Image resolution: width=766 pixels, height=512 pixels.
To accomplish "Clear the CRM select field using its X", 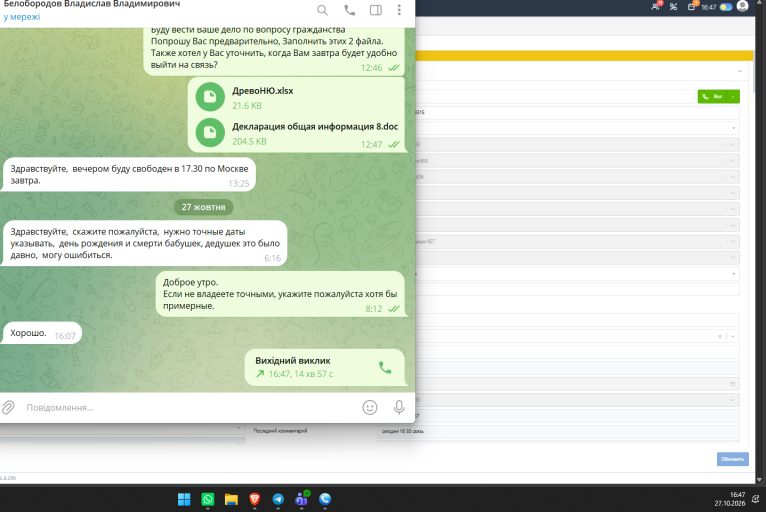I will coord(720,336).
